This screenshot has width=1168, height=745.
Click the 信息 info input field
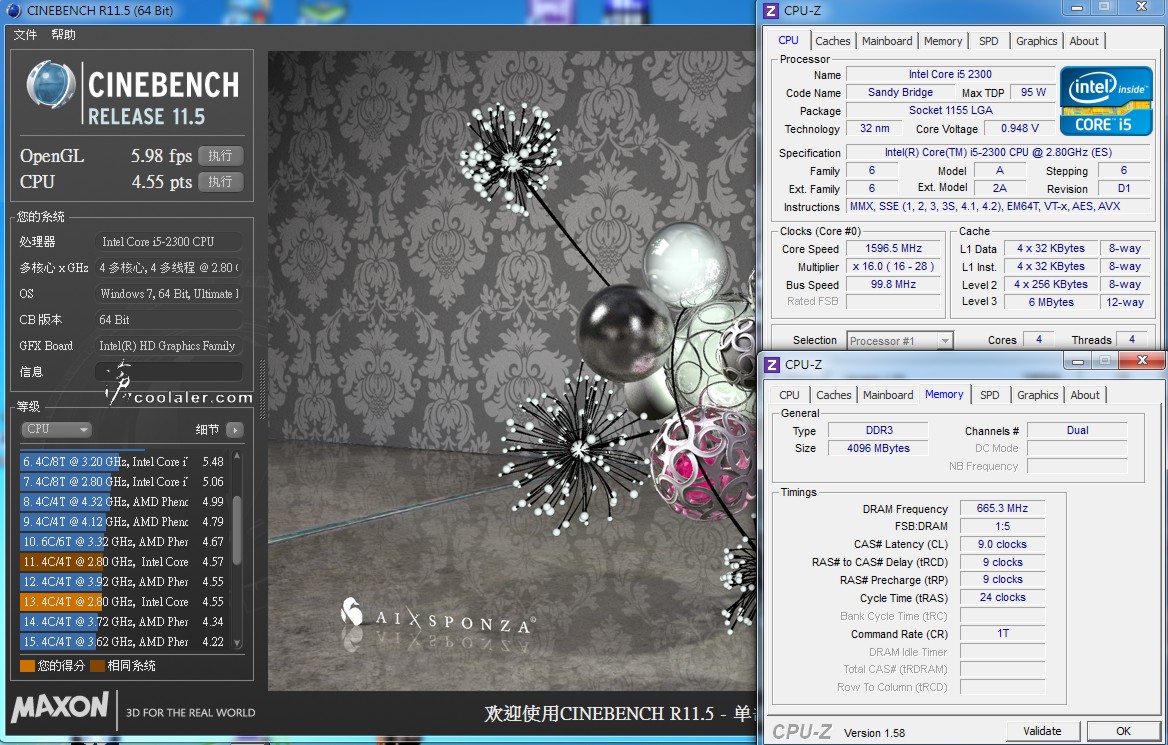(169, 371)
